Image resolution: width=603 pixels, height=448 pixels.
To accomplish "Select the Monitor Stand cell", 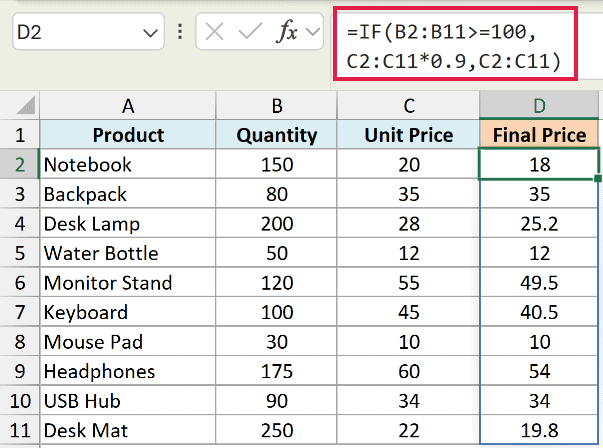I will click(128, 282).
